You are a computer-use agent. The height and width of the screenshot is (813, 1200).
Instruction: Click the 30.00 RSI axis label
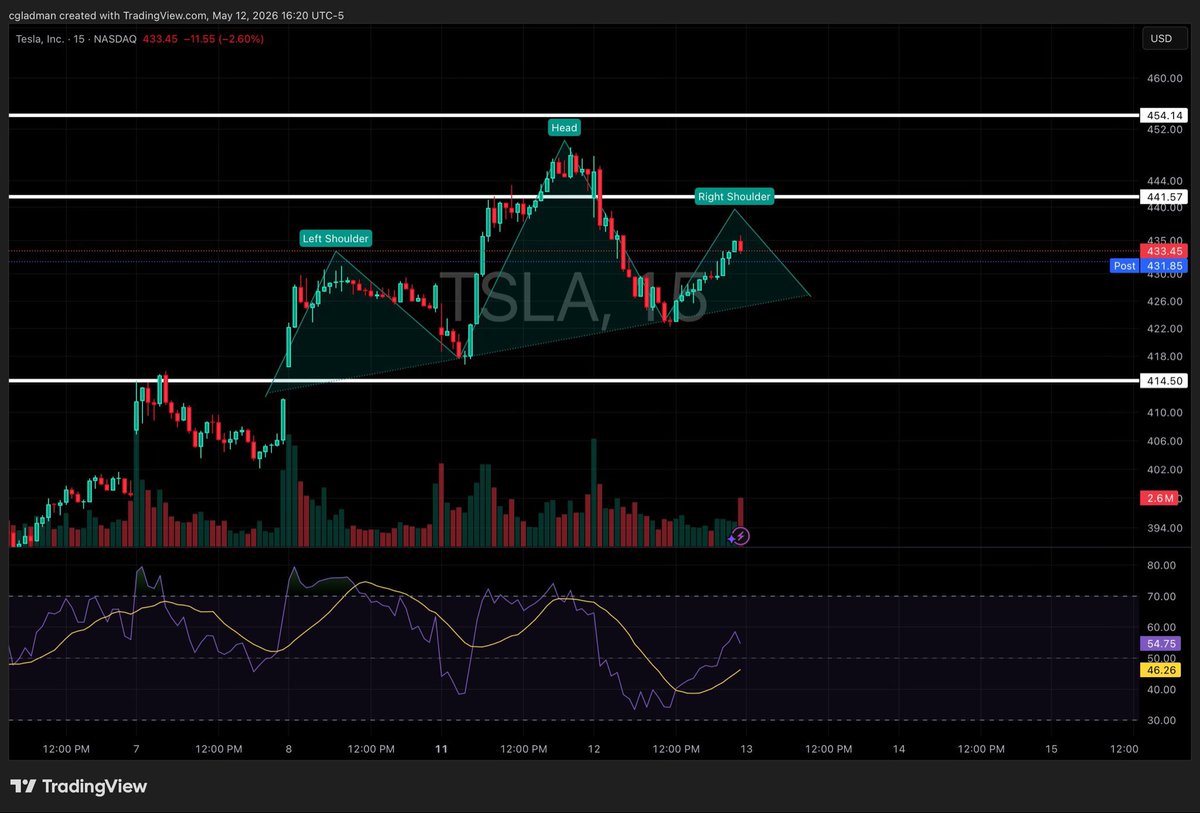pyautogui.click(x=1161, y=720)
